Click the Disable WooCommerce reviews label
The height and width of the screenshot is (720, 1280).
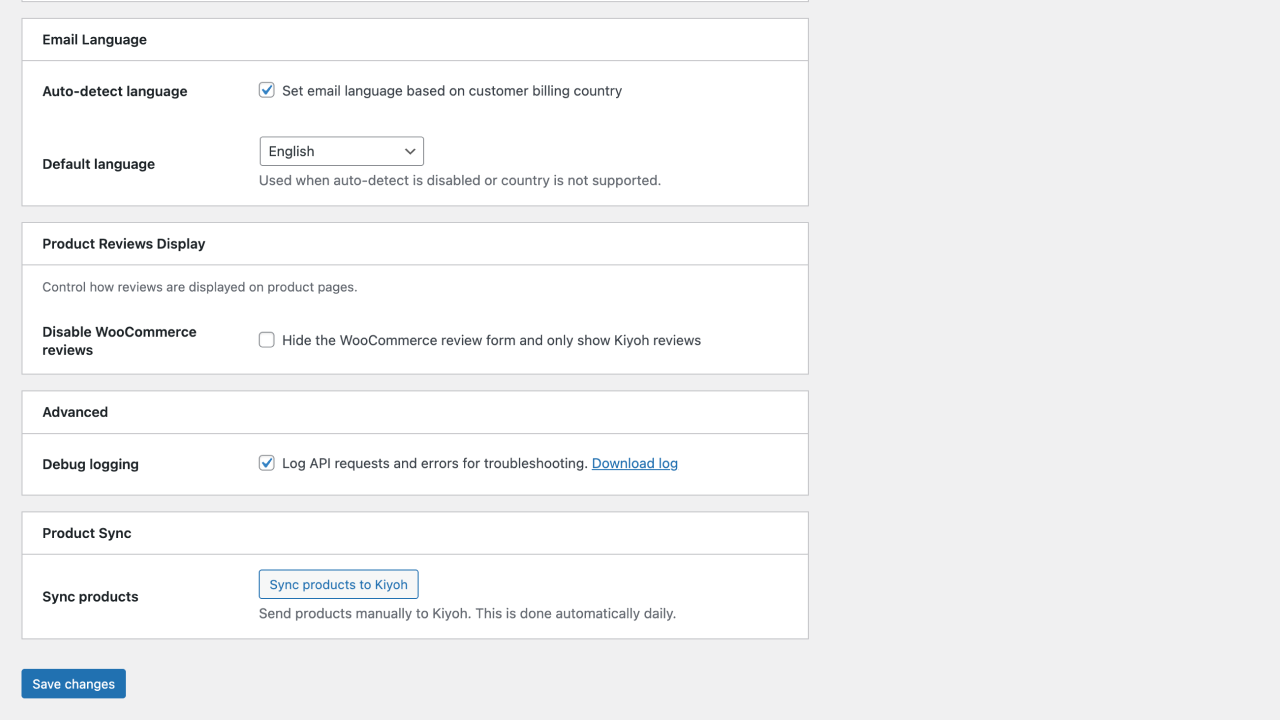pos(119,340)
